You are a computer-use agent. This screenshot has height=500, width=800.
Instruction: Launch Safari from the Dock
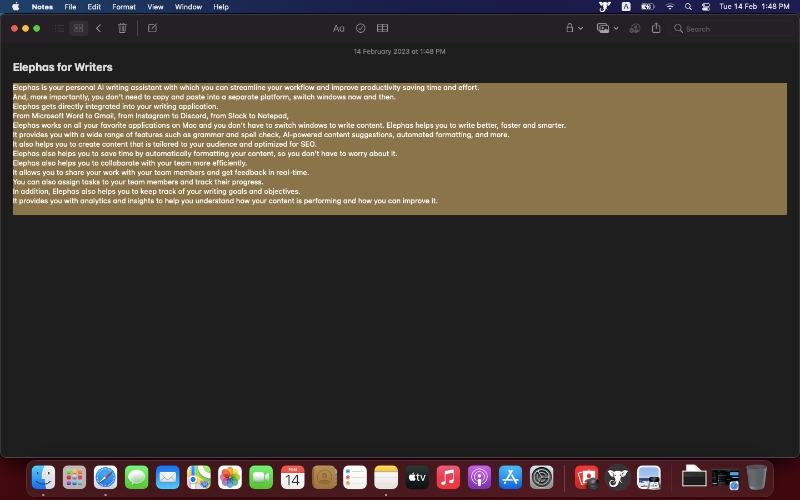pos(106,478)
